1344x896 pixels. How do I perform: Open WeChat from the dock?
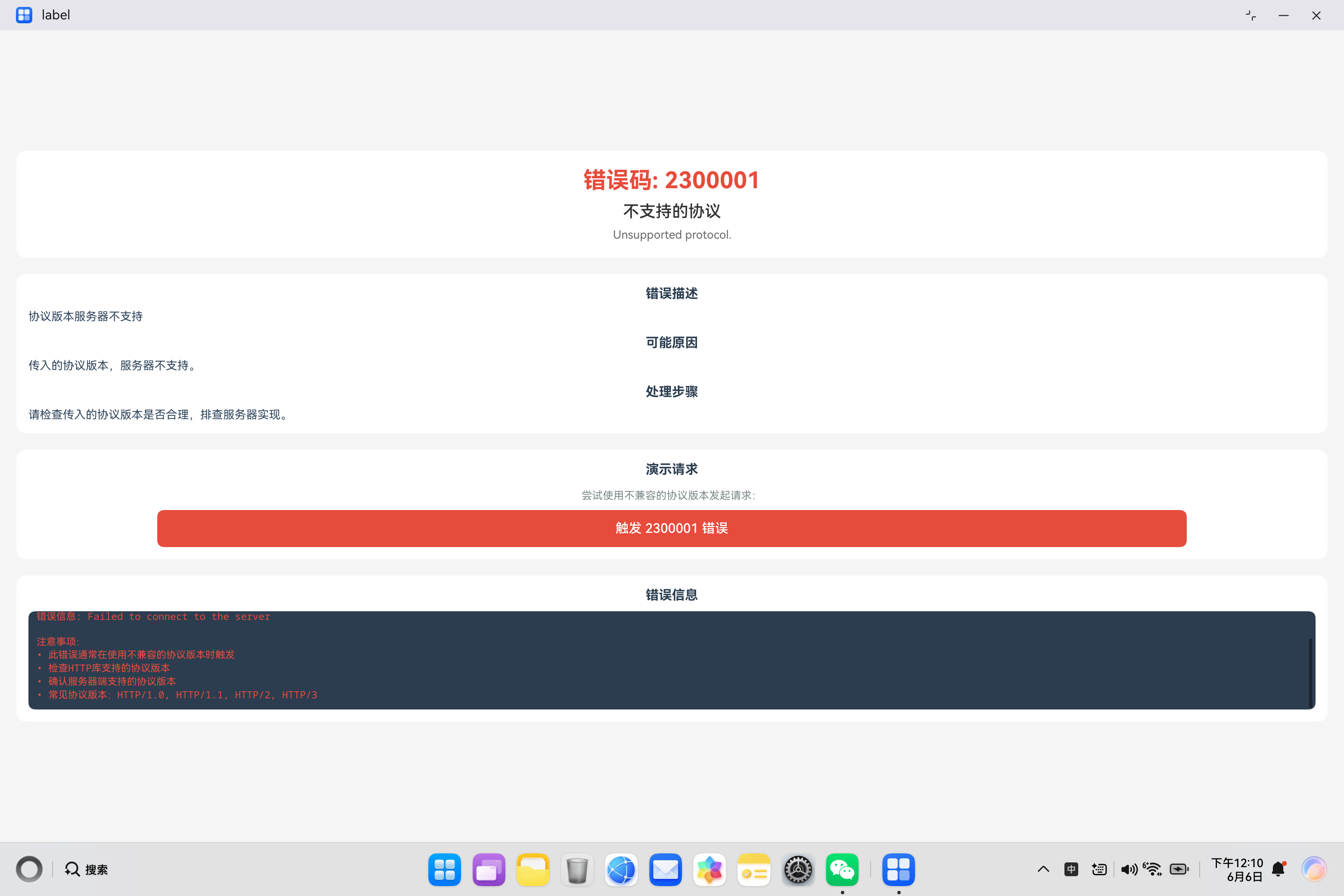(x=842, y=869)
